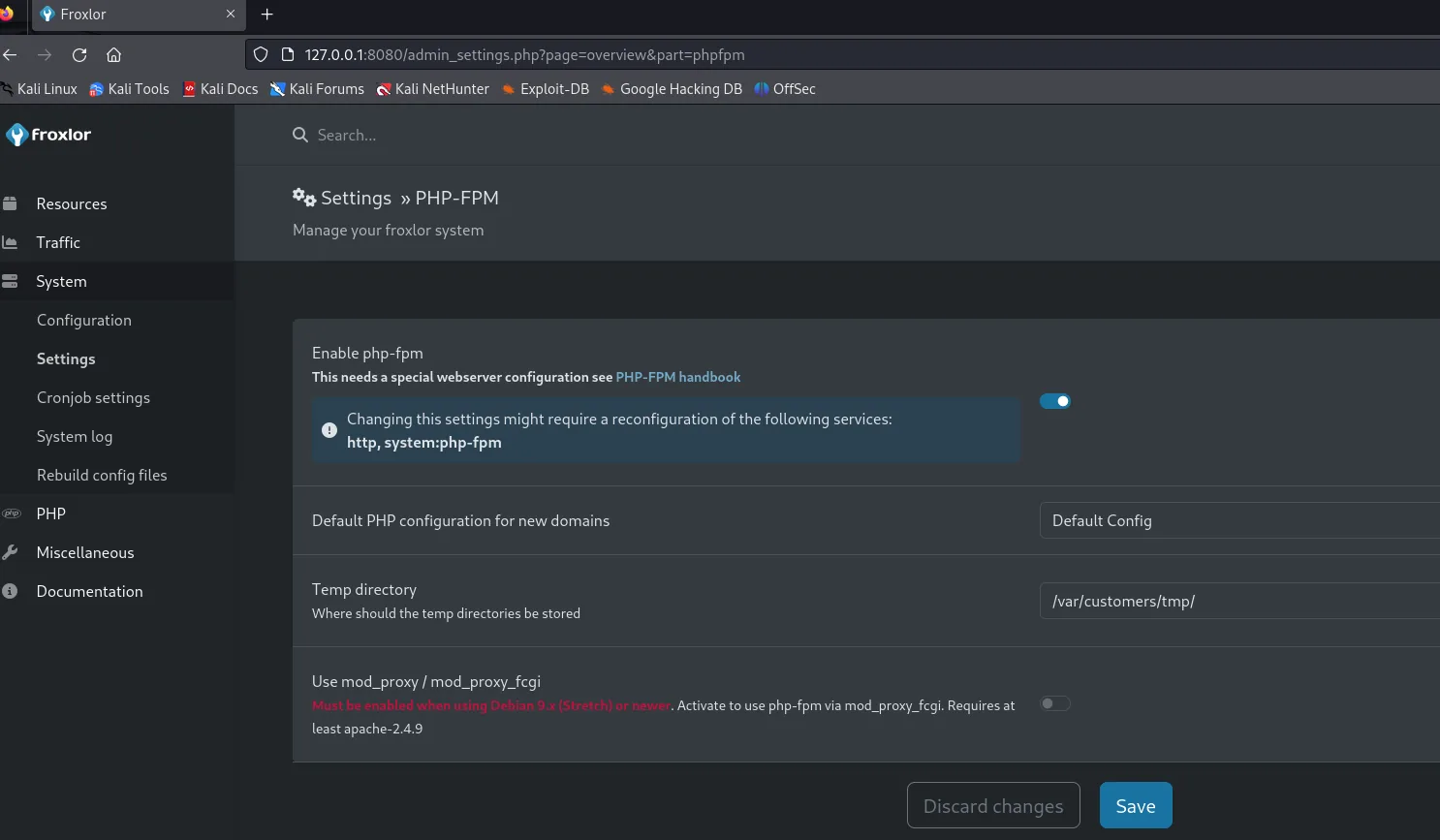Click the System server icon

point(10,281)
